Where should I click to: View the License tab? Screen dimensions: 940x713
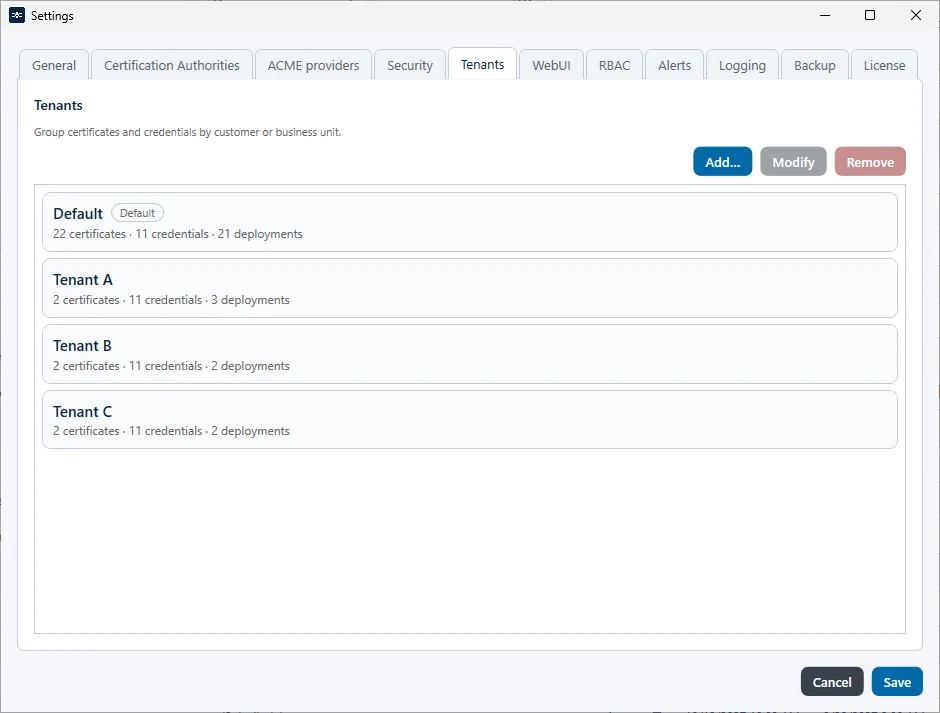(x=884, y=65)
